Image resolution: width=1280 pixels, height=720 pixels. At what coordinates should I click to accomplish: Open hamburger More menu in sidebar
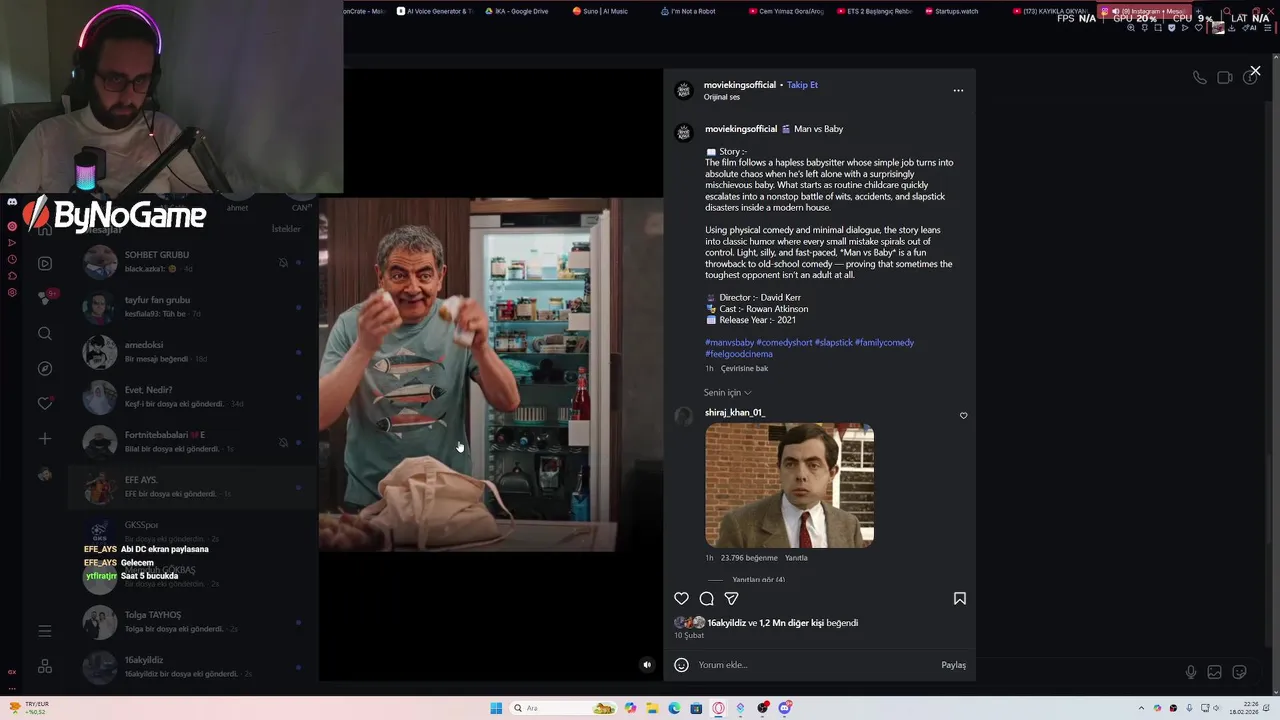coord(45,630)
